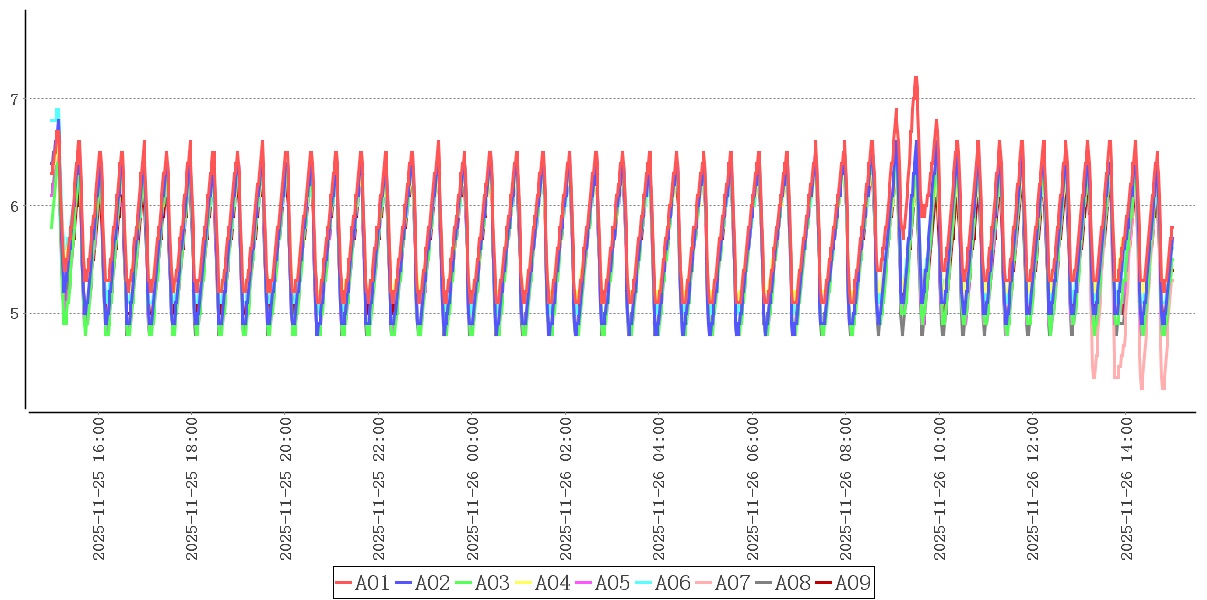This screenshot has width=1207, height=600.
Task: Click the A04 legend label
Action: pos(553,583)
